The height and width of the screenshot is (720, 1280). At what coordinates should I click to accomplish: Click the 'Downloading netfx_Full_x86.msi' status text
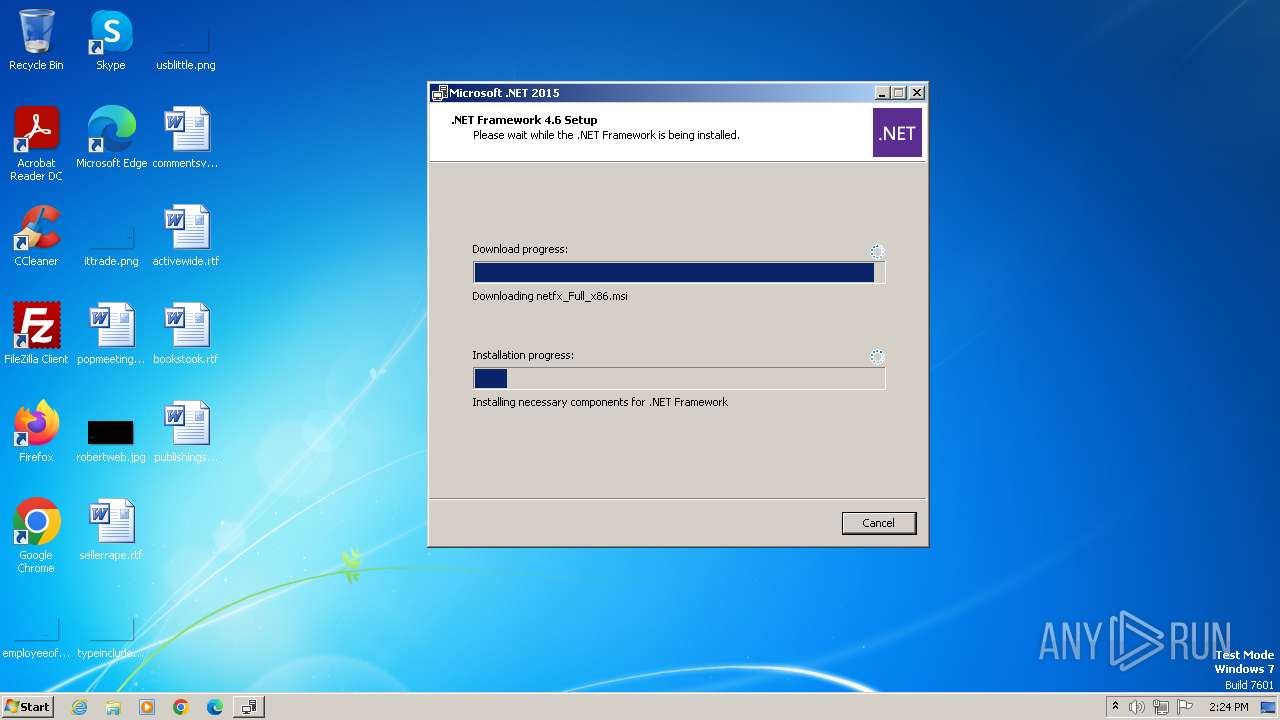(550, 296)
